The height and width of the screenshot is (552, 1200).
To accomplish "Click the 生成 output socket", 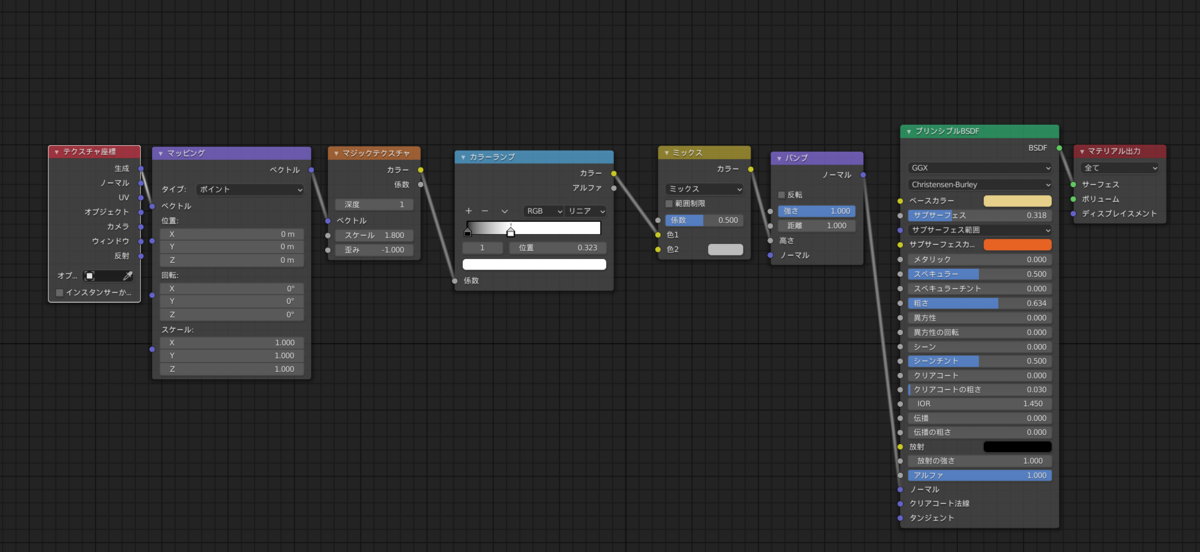I will (x=141, y=168).
